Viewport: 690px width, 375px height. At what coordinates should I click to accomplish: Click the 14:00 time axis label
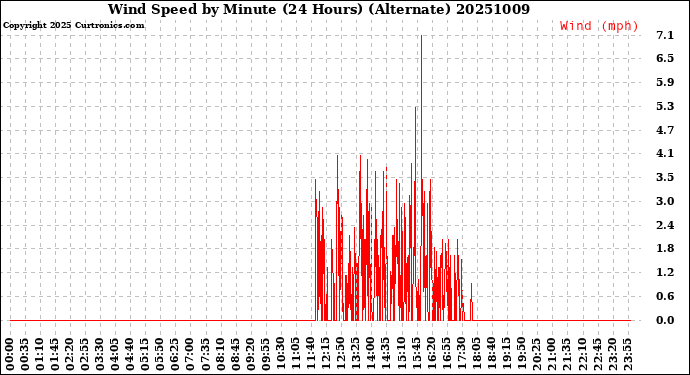pyautogui.click(x=371, y=355)
